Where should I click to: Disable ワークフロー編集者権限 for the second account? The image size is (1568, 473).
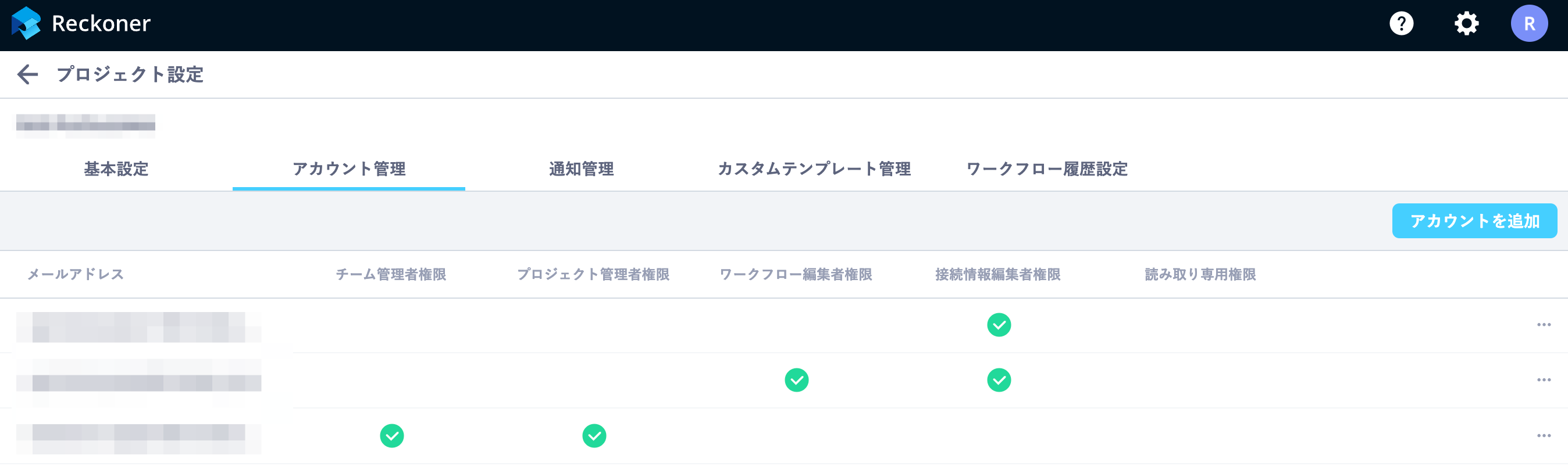coord(797,381)
